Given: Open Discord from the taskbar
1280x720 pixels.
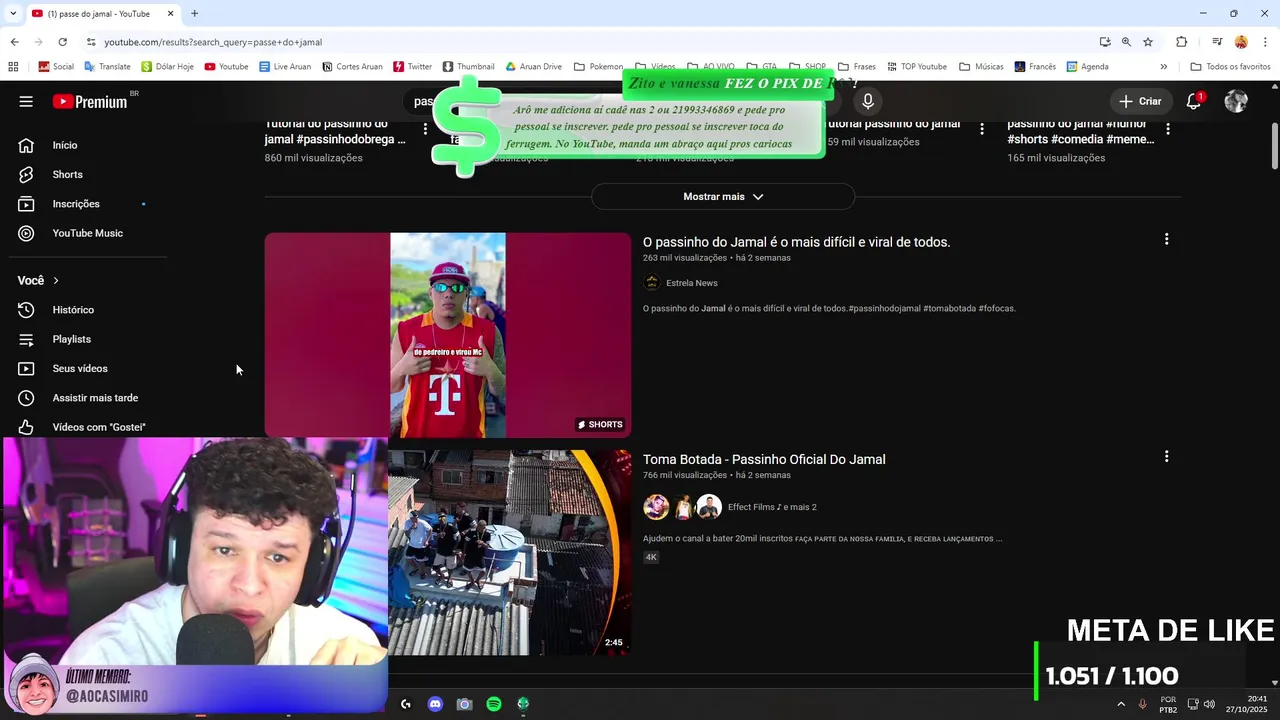Looking at the screenshot, I should click(435, 704).
